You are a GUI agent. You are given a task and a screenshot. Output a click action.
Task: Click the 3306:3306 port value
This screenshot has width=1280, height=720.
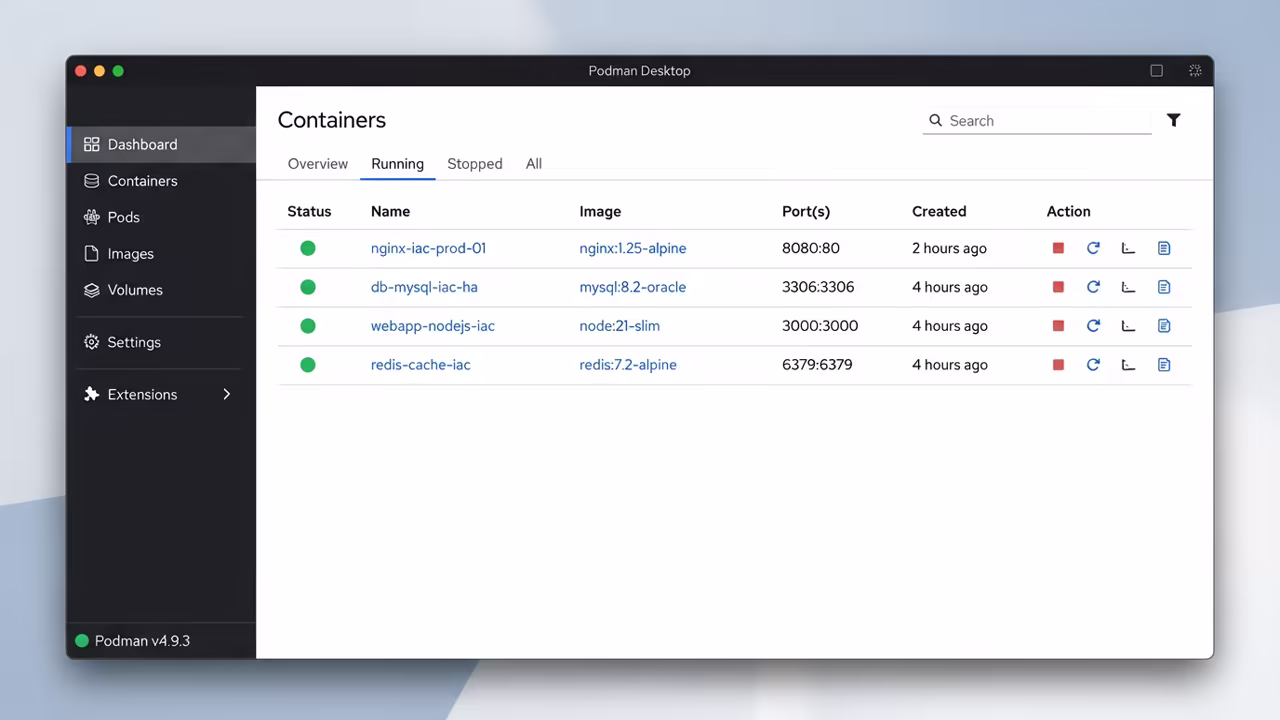[x=818, y=287]
